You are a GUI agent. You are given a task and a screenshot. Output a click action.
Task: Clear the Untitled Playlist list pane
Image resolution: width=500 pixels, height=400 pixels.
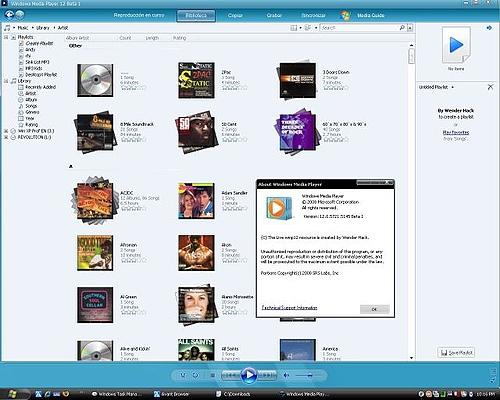(490, 87)
